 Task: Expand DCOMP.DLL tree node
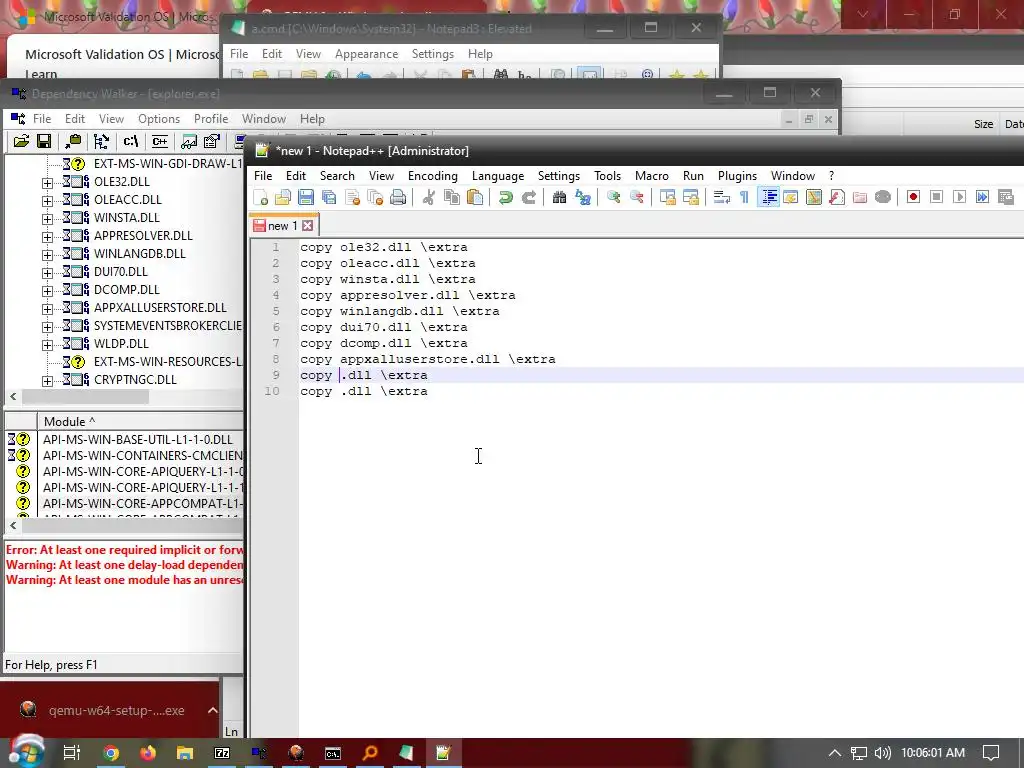click(47, 291)
